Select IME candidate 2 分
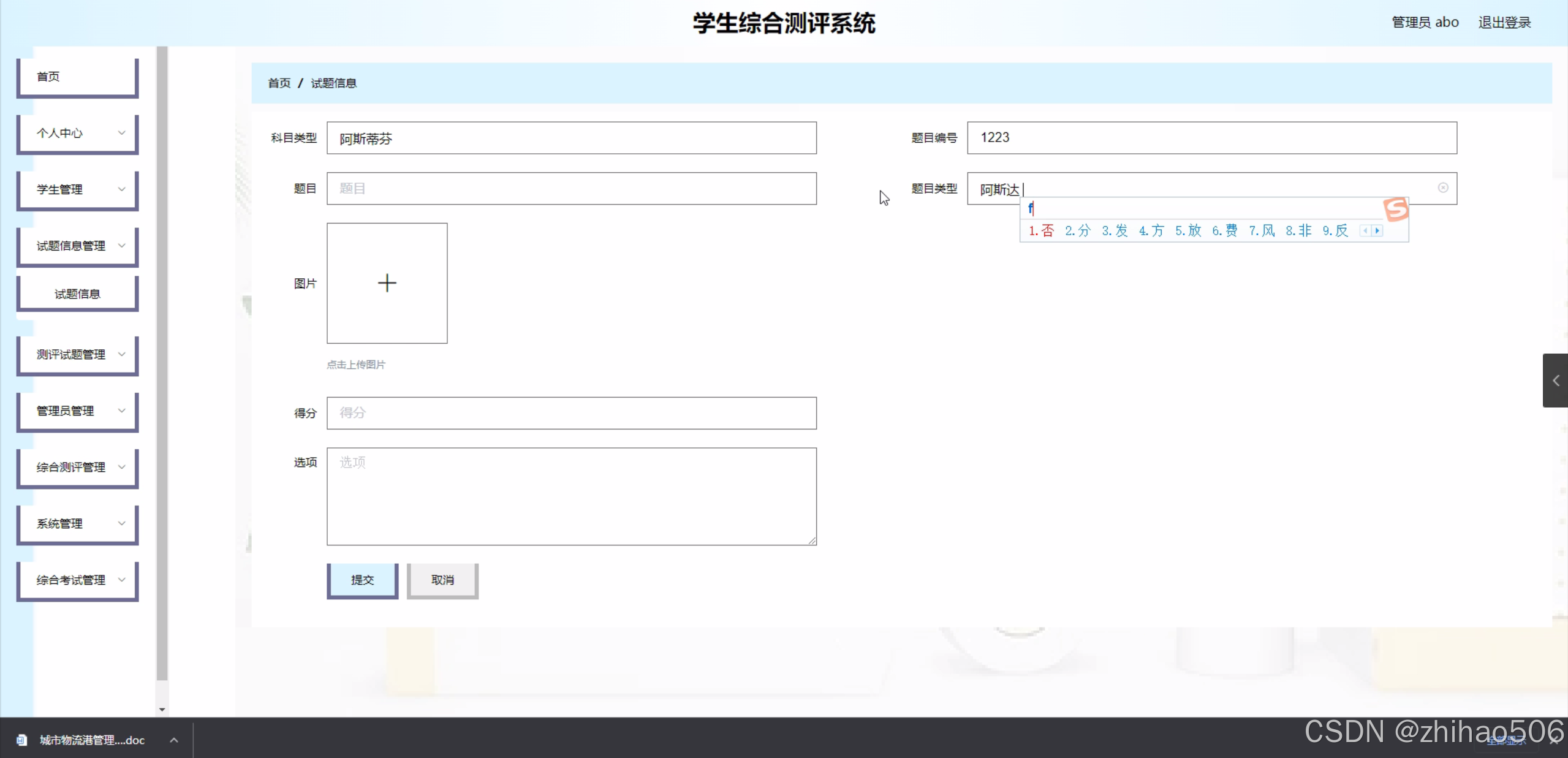 pyautogui.click(x=1078, y=231)
